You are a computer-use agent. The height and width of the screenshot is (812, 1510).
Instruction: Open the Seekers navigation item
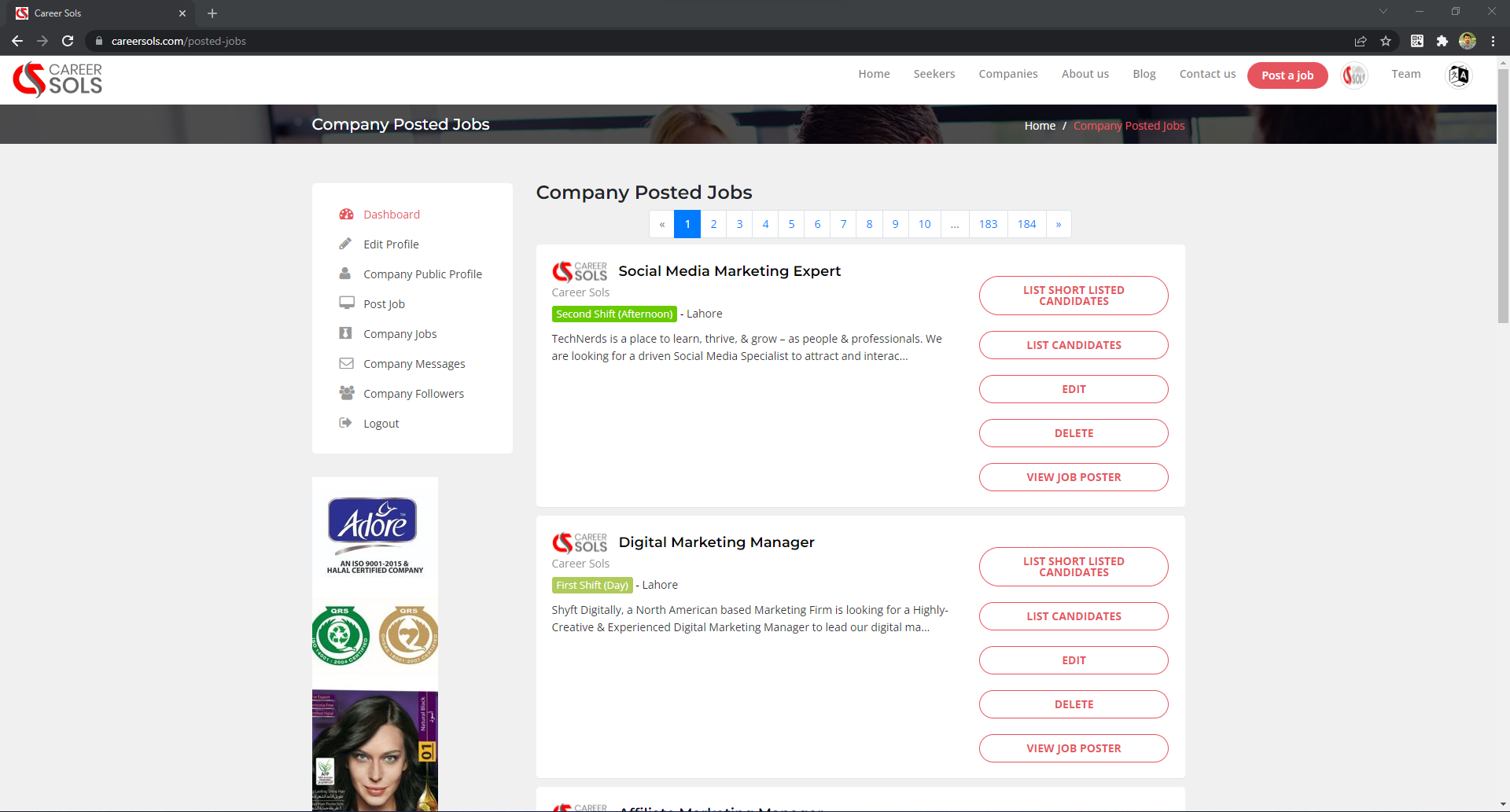[934, 74]
